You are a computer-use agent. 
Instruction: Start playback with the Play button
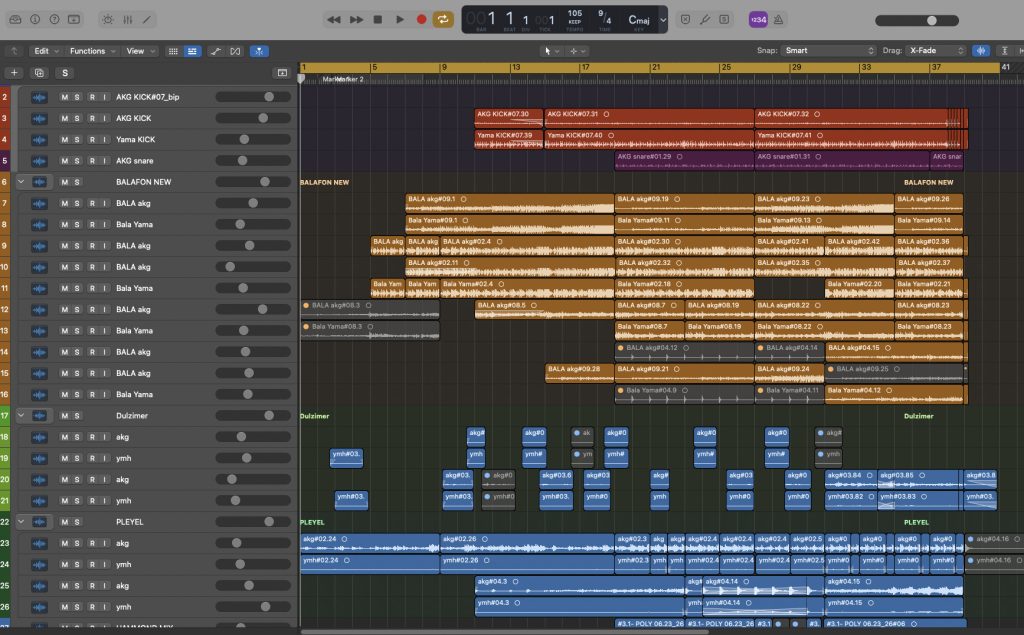[x=399, y=19]
